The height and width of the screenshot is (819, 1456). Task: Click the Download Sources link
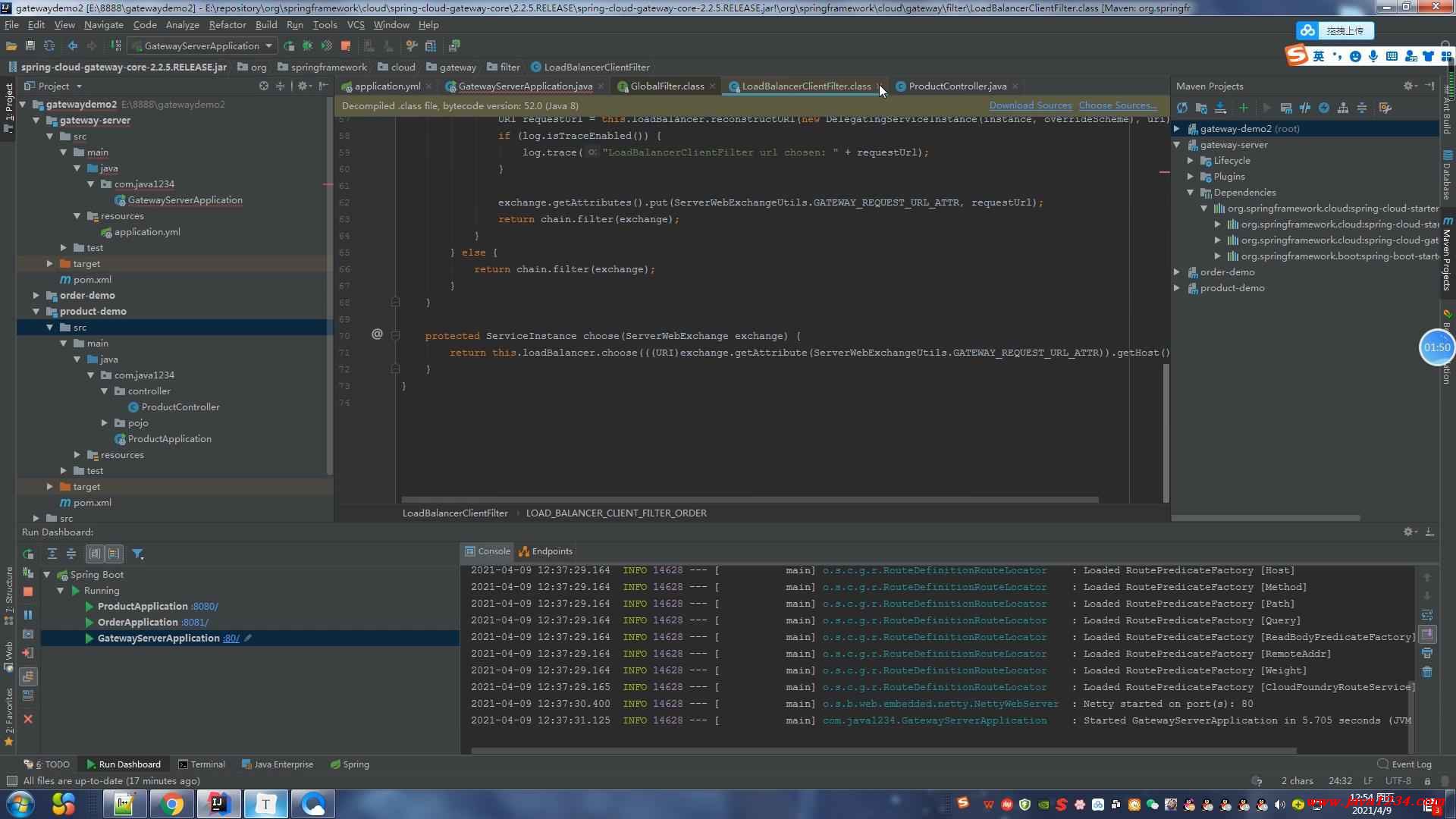[x=1030, y=105]
